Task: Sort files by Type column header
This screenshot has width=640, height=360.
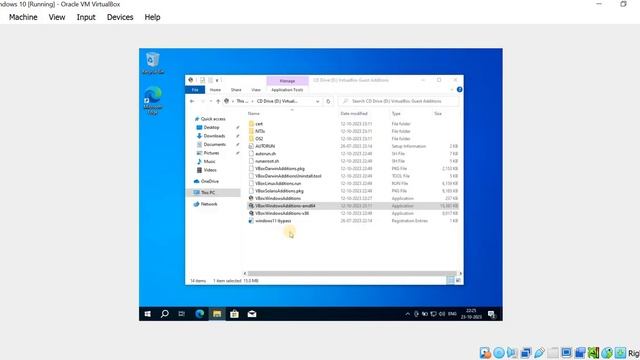Action: 396,113
